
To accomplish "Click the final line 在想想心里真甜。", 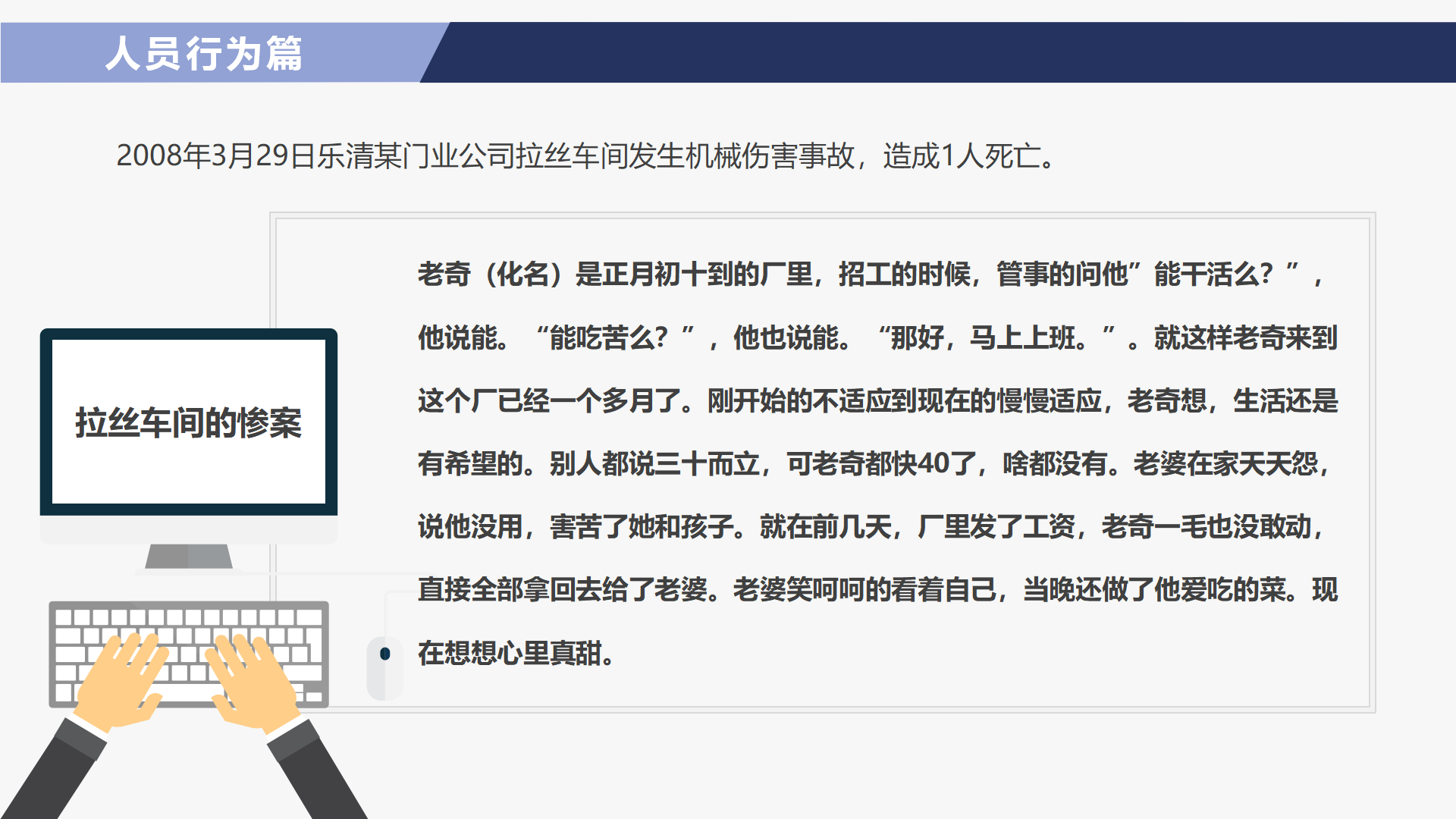I will pyautogui.click(x=516, y=653).
